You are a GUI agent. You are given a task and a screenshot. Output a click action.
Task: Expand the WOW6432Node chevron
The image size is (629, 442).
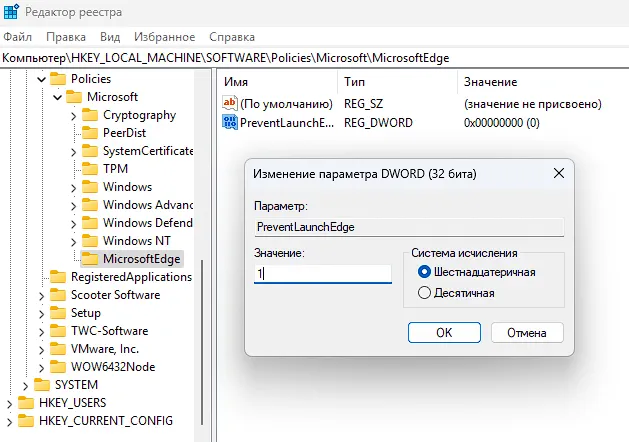(41, 368)
